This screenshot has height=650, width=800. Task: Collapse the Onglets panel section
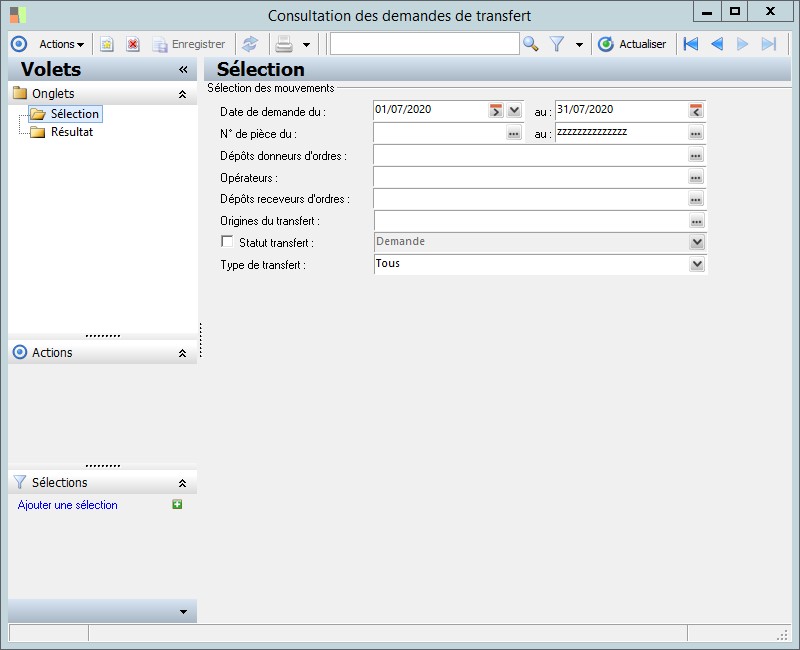tap(182, 94)
